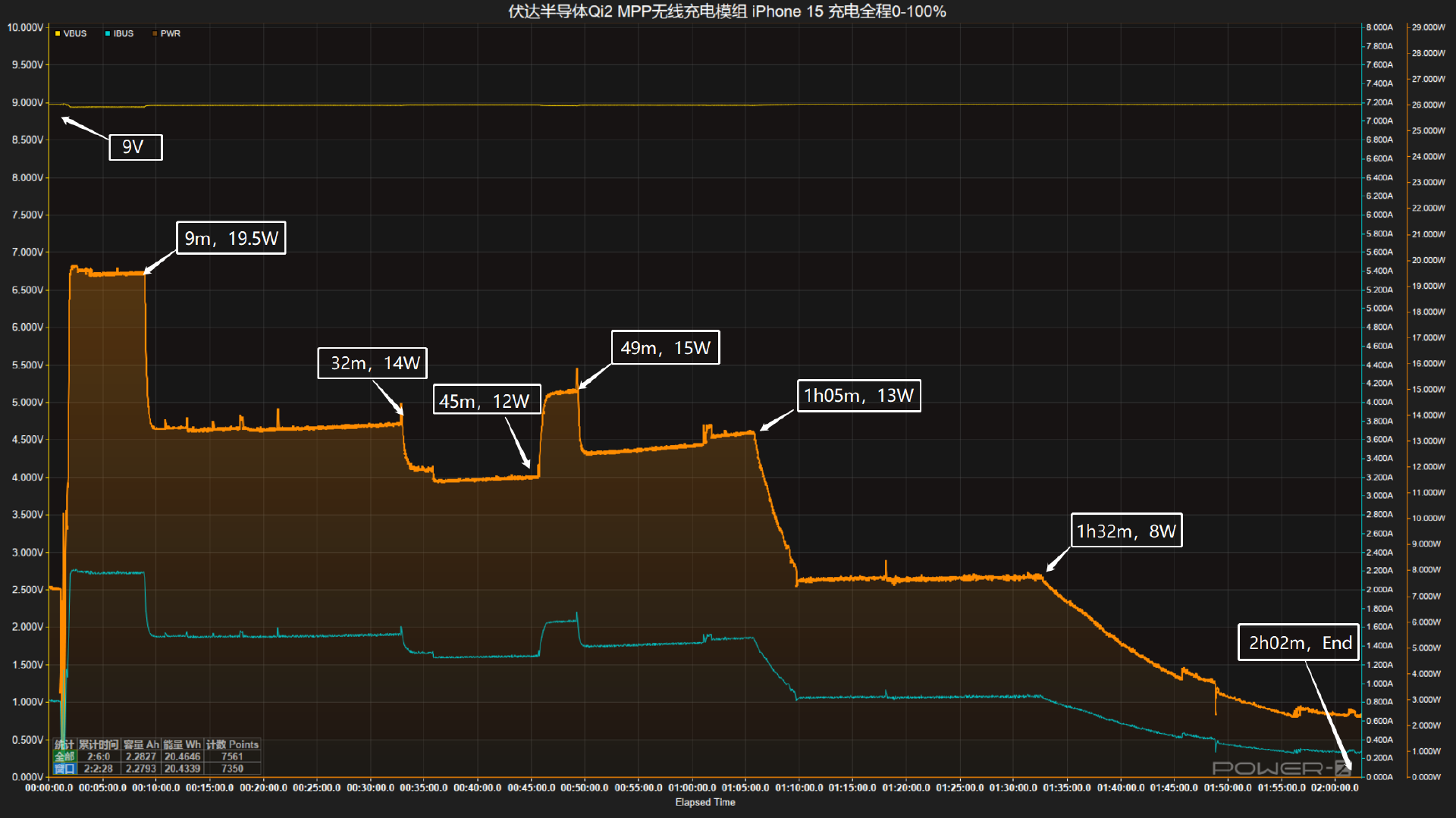The height and width of the screenshot is (818, 1456).
Task: Click the PWR orange legend icon
Action: click(x=154, y=33)
